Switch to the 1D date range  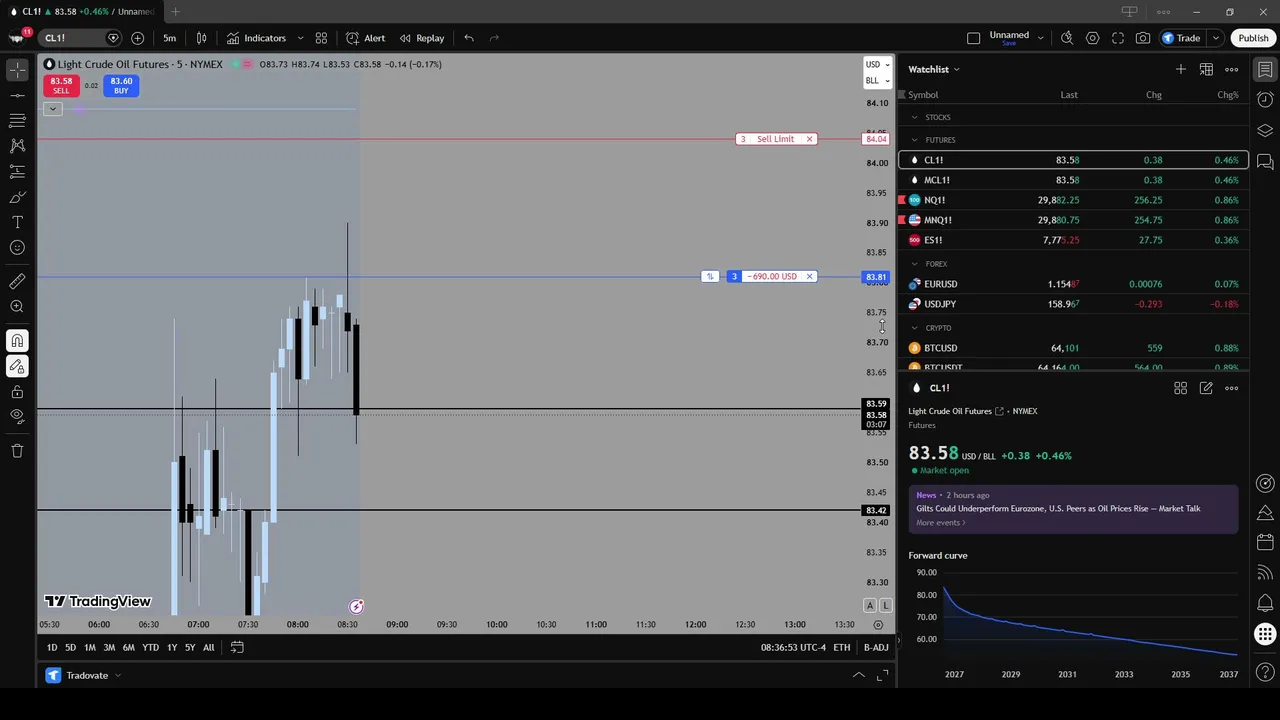[52, 648]
